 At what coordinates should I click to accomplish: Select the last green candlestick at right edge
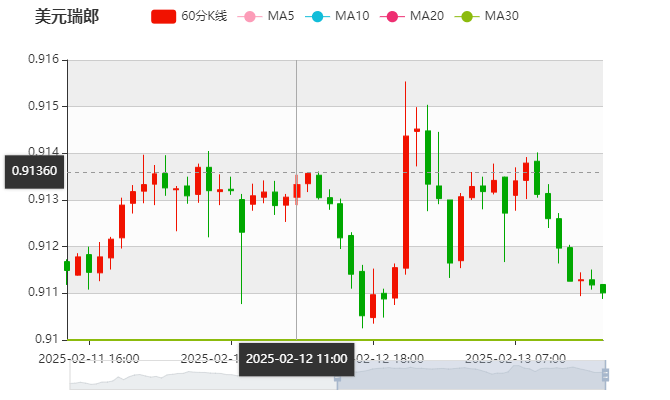click(x=602, y=289)
